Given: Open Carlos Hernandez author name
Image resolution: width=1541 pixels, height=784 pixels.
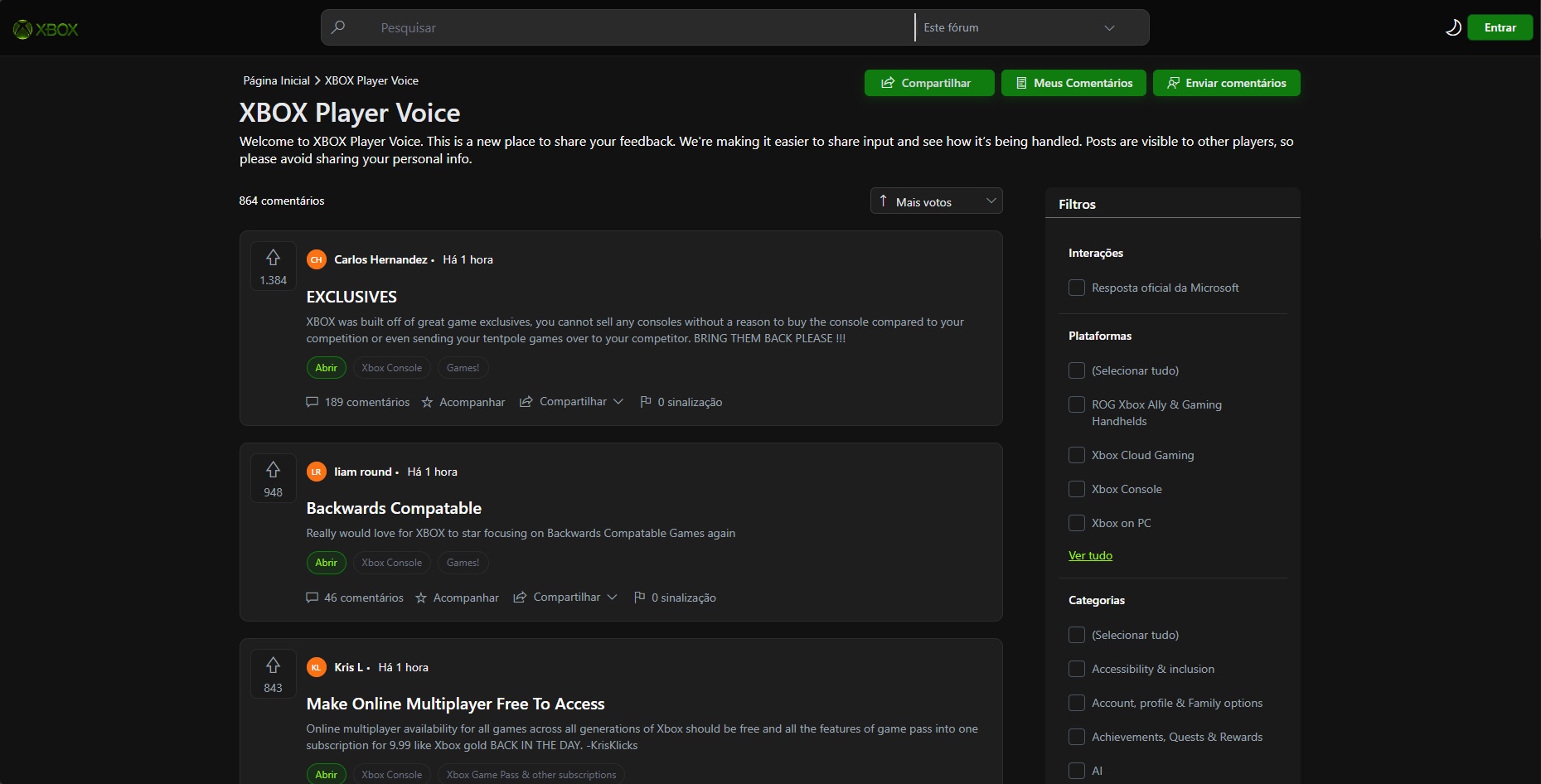Looking at the screenshot, I should (380, 259).
